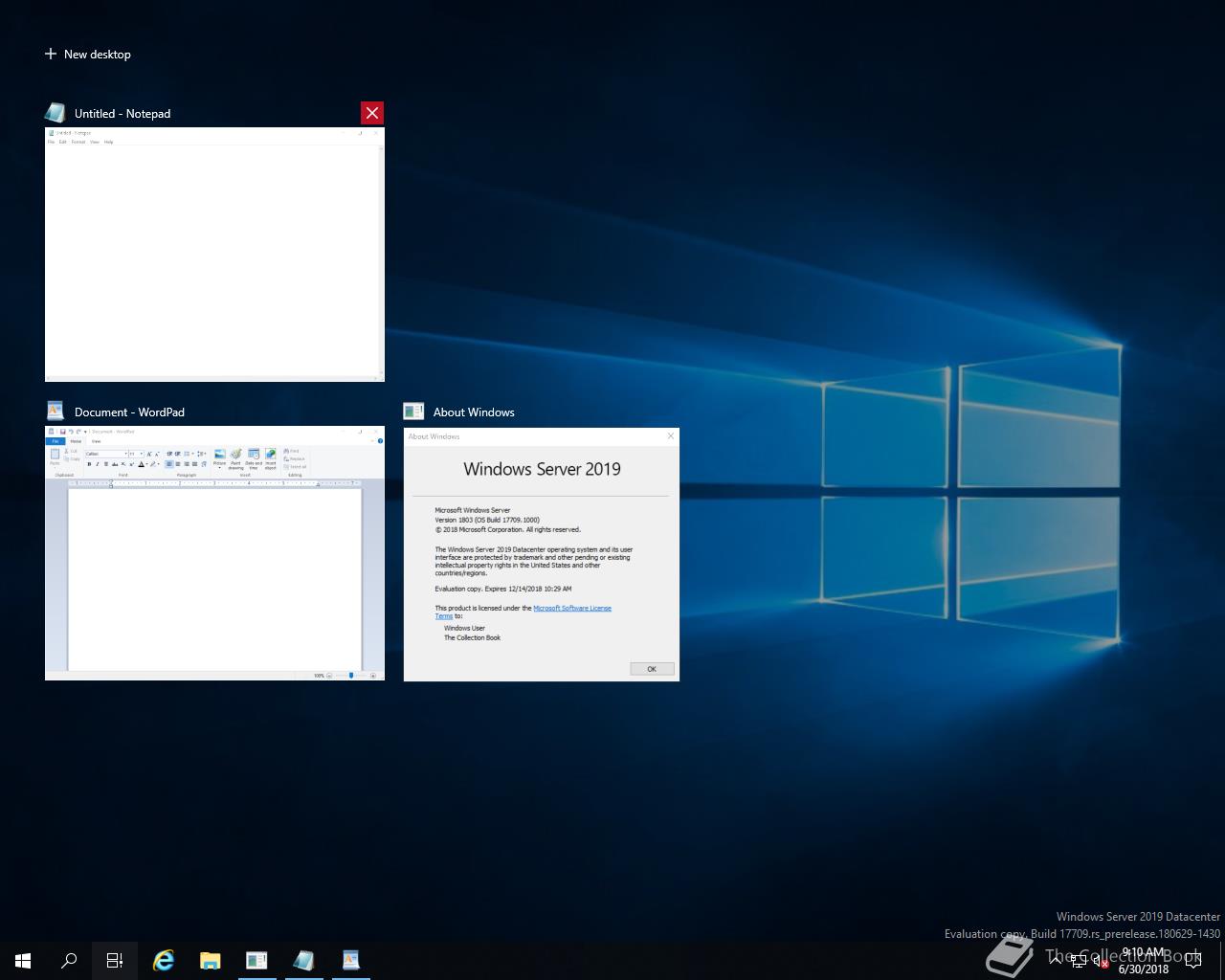Click the WordPad icon beside Document title

tap(56, 412)
